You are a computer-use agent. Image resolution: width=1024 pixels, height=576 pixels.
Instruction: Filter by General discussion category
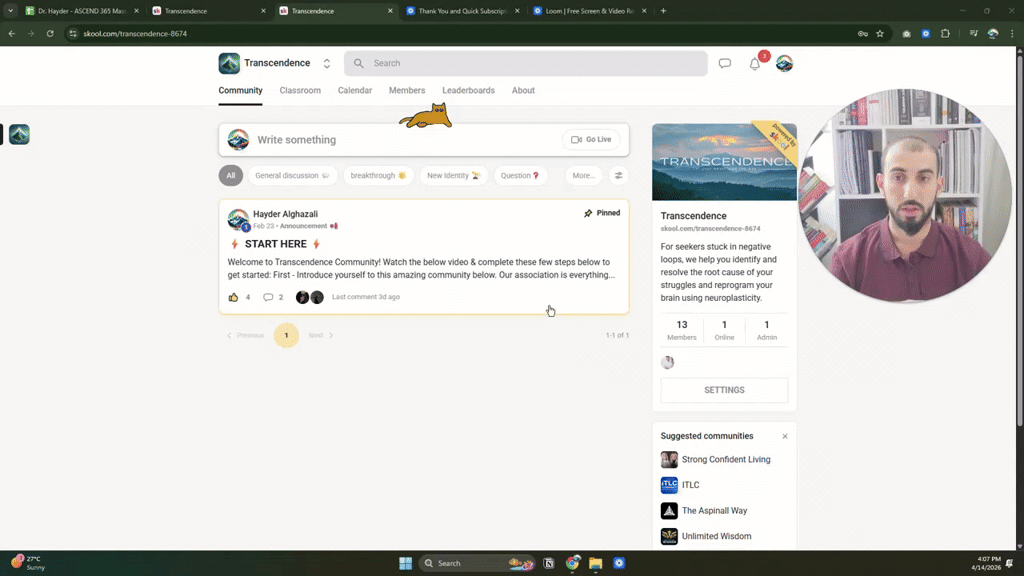[x=292, y=175]
